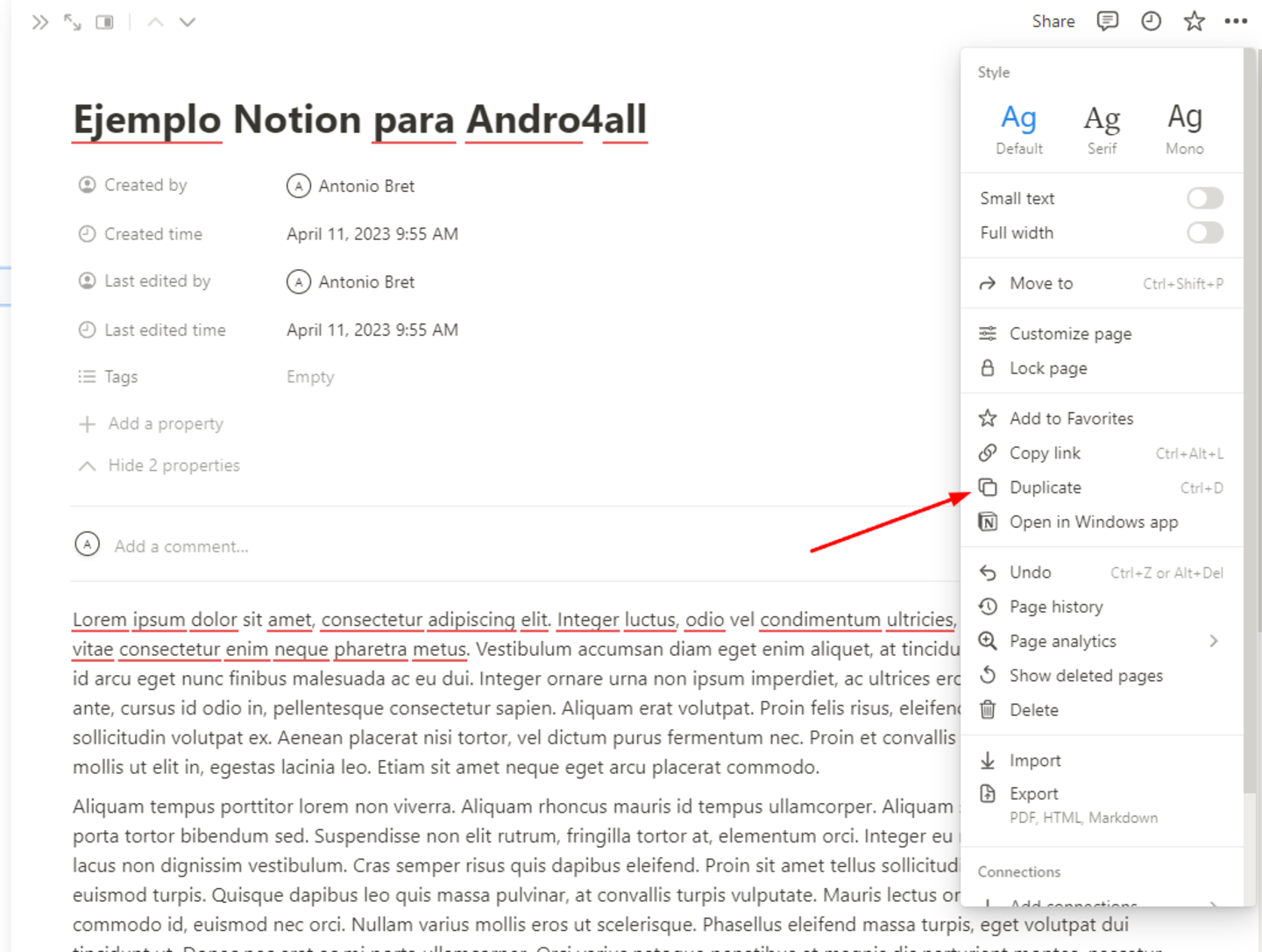Delete the page from menu
Image resolution: width=1262 pixels, height=952 pixels.
[1102, 710]
